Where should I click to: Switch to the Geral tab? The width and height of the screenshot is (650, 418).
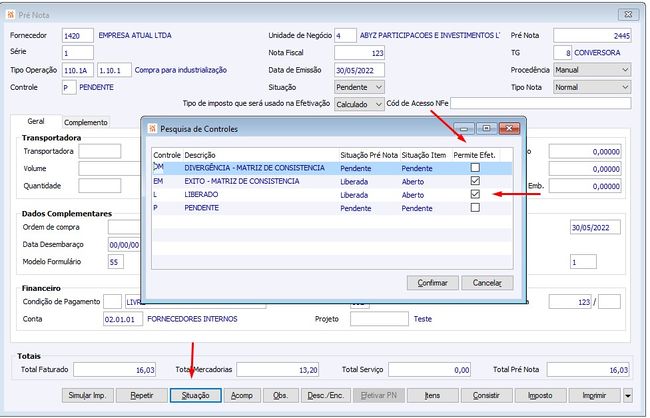click(x=36, y=121)
